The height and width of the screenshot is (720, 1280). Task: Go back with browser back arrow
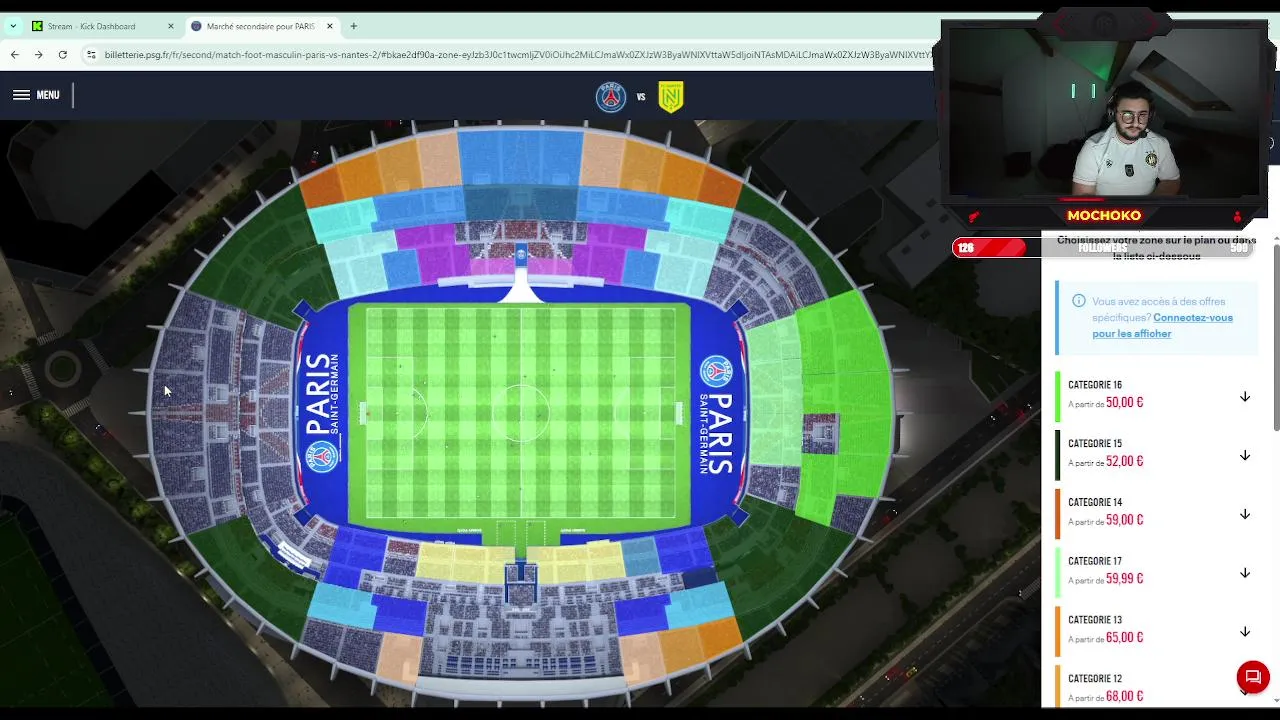[x=14, y=54]
